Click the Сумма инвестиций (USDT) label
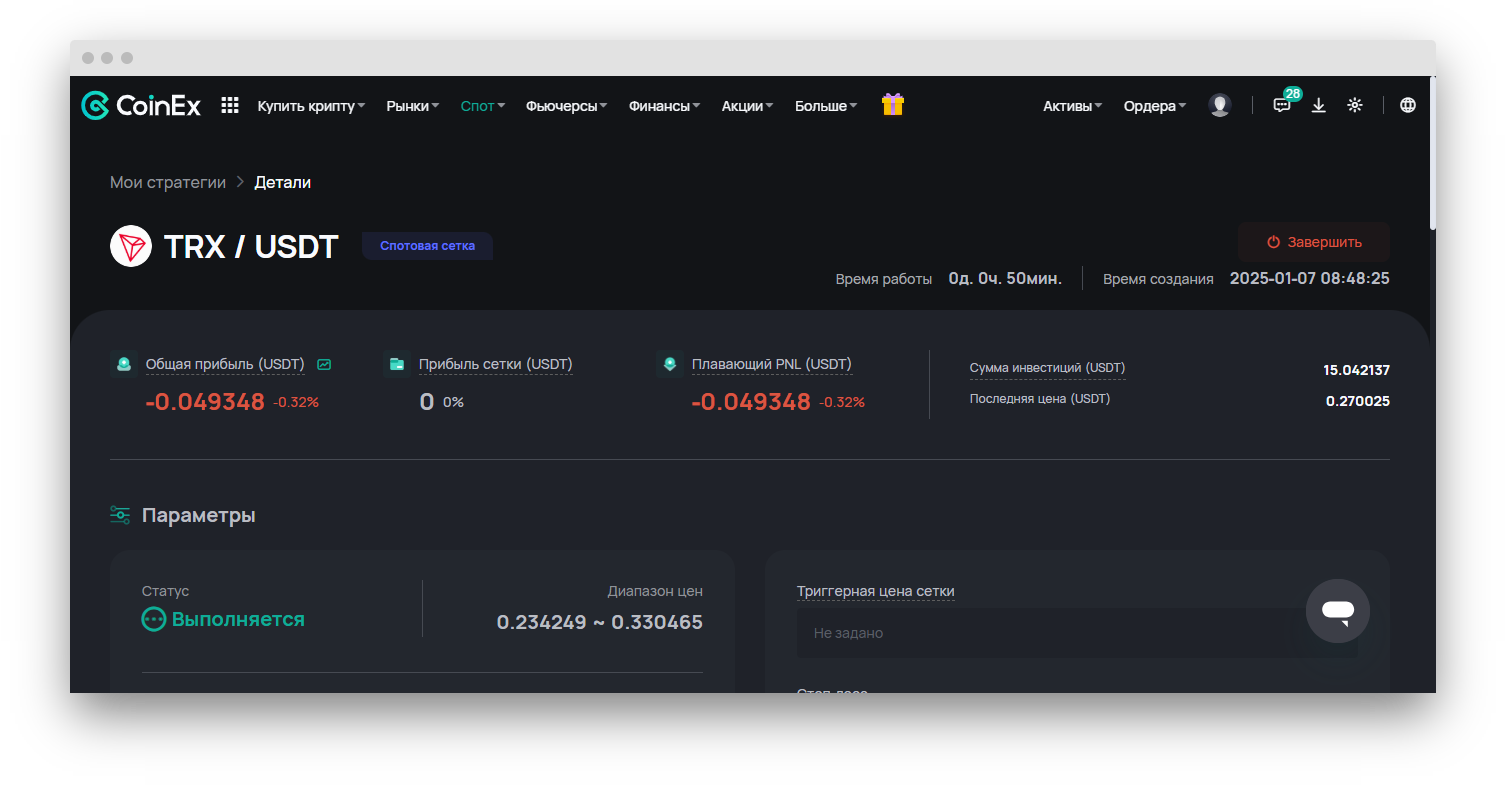Image resolution: width=1506 pixels, height=793 pixels. (1048, 369)
